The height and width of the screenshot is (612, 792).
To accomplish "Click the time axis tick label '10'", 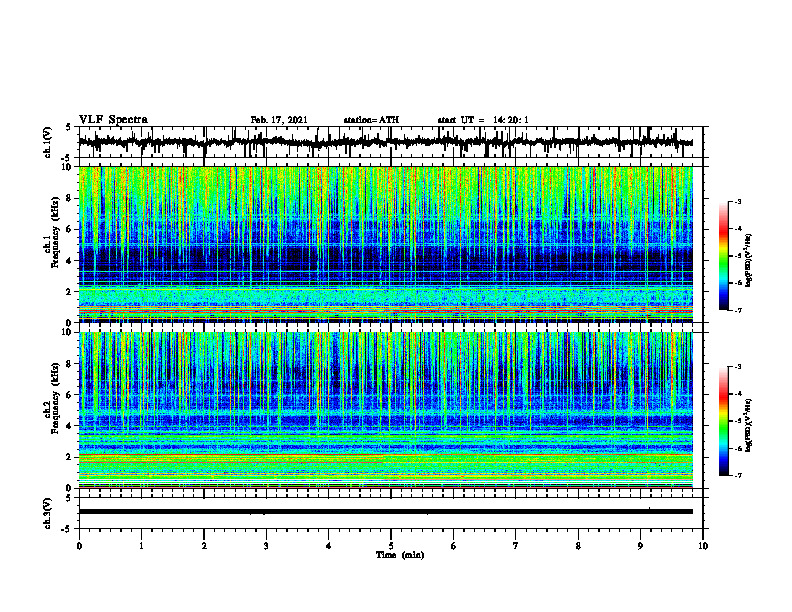I will tap(703, 546).
